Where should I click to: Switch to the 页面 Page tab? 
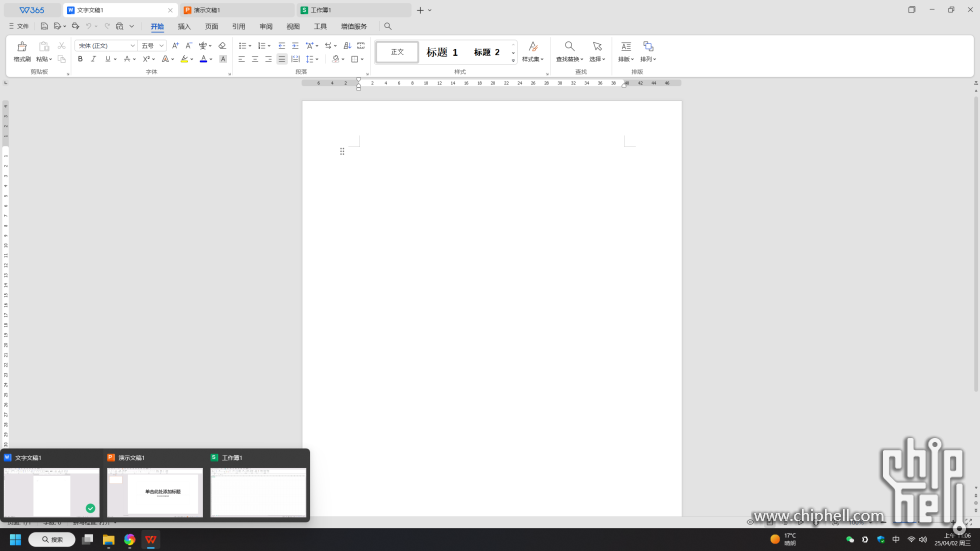[211, 26]
